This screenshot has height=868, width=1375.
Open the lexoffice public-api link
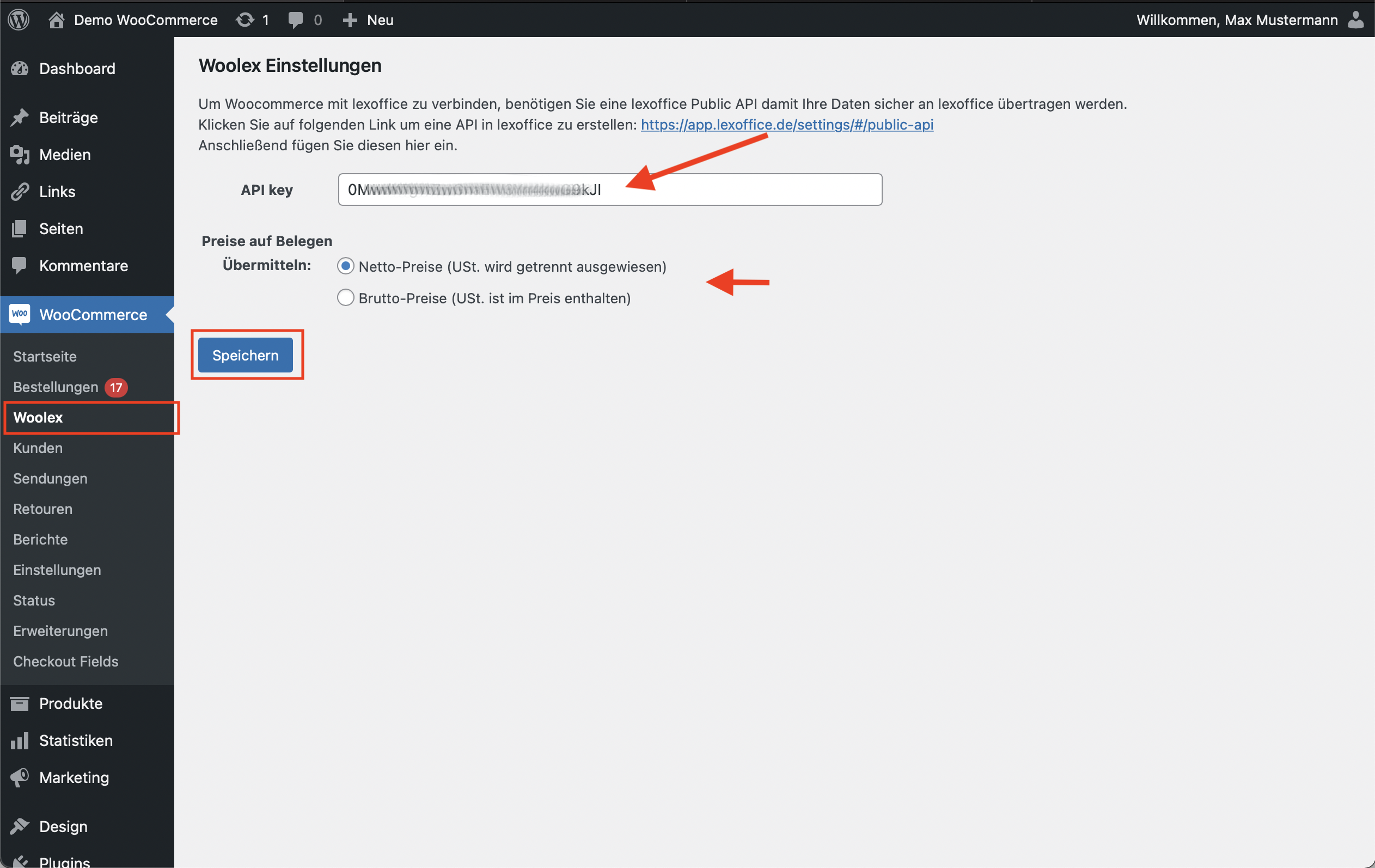[x=787, y=125]
